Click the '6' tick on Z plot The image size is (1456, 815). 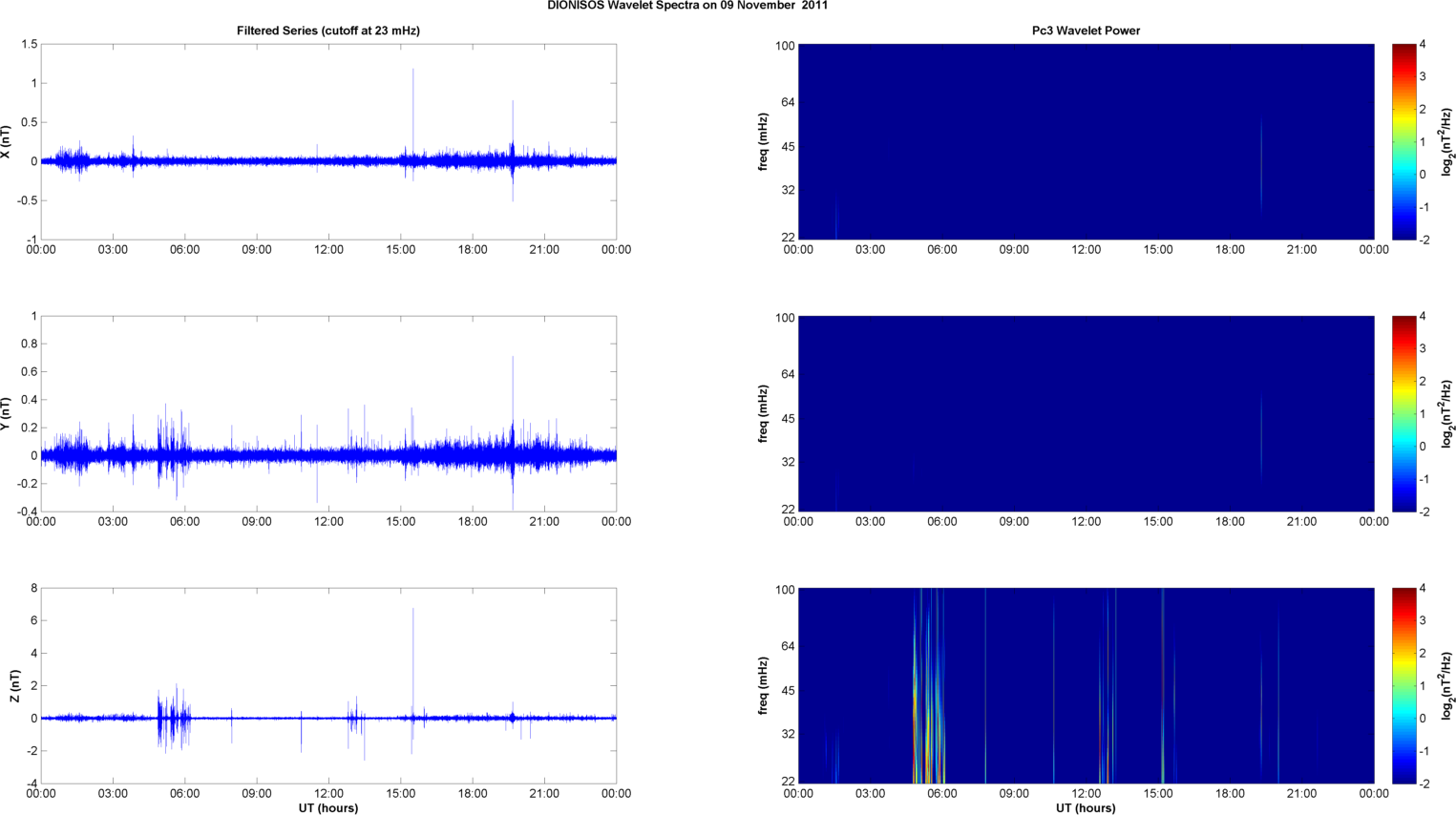(x=33, y=620)
